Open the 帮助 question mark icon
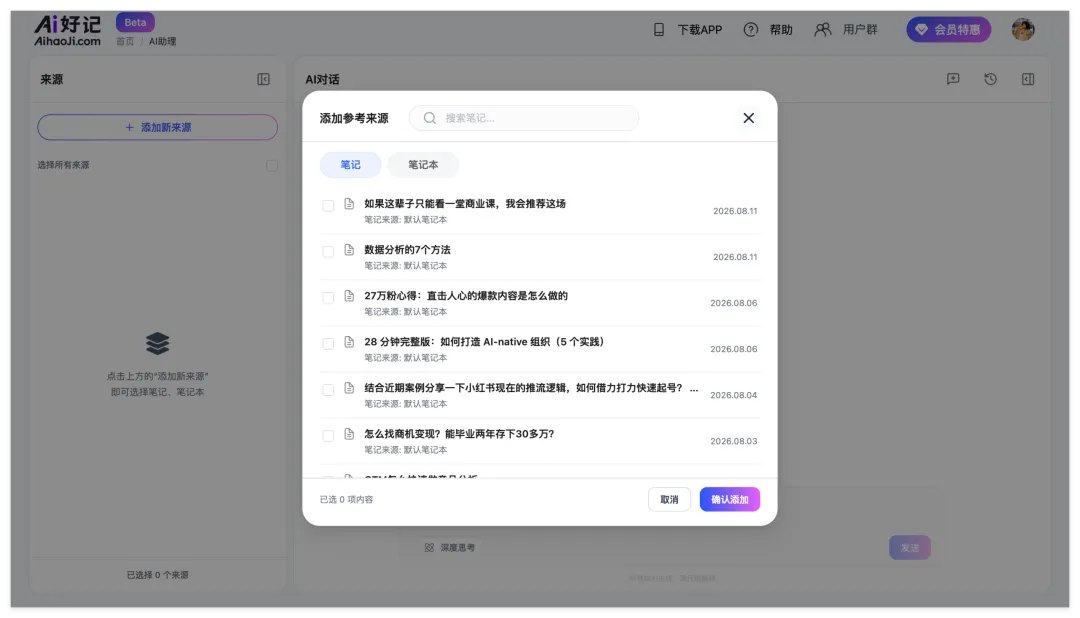This screenshot has height=618, width=1080. click(x=751, y=30)
